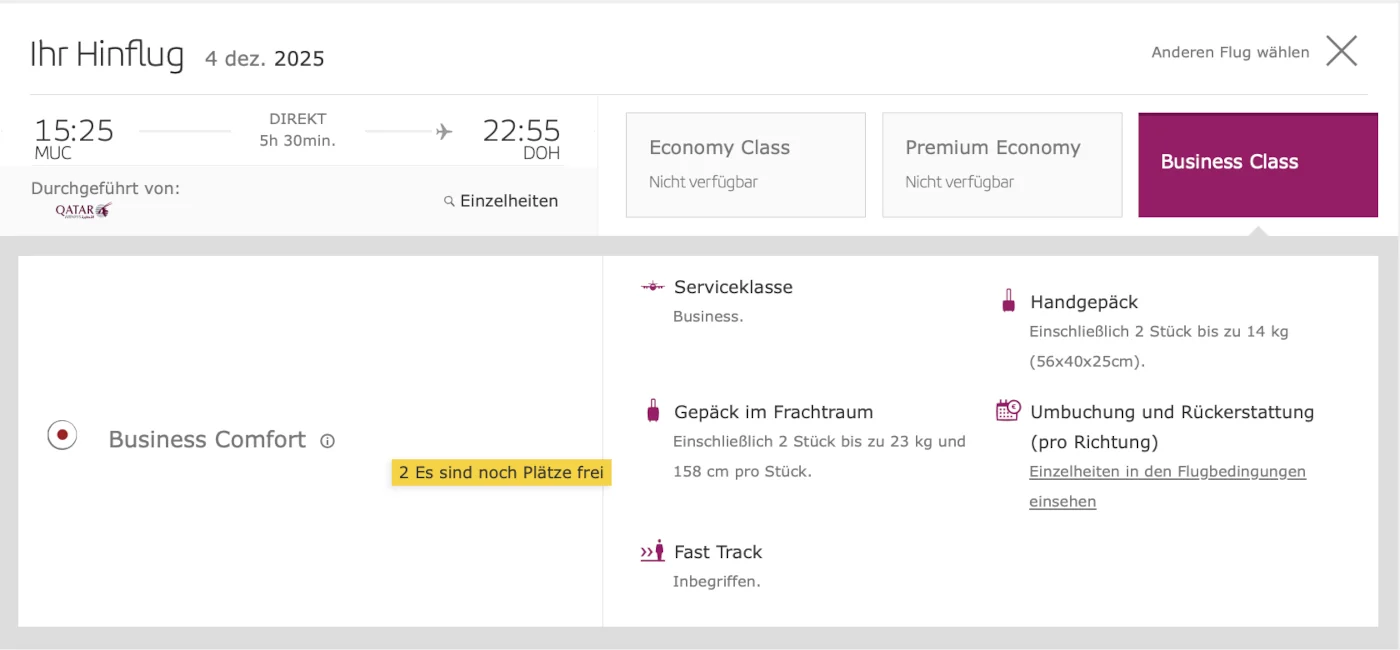Select the Premium Economy tab
The image size is (1400, 650).
click(1001, 164)
